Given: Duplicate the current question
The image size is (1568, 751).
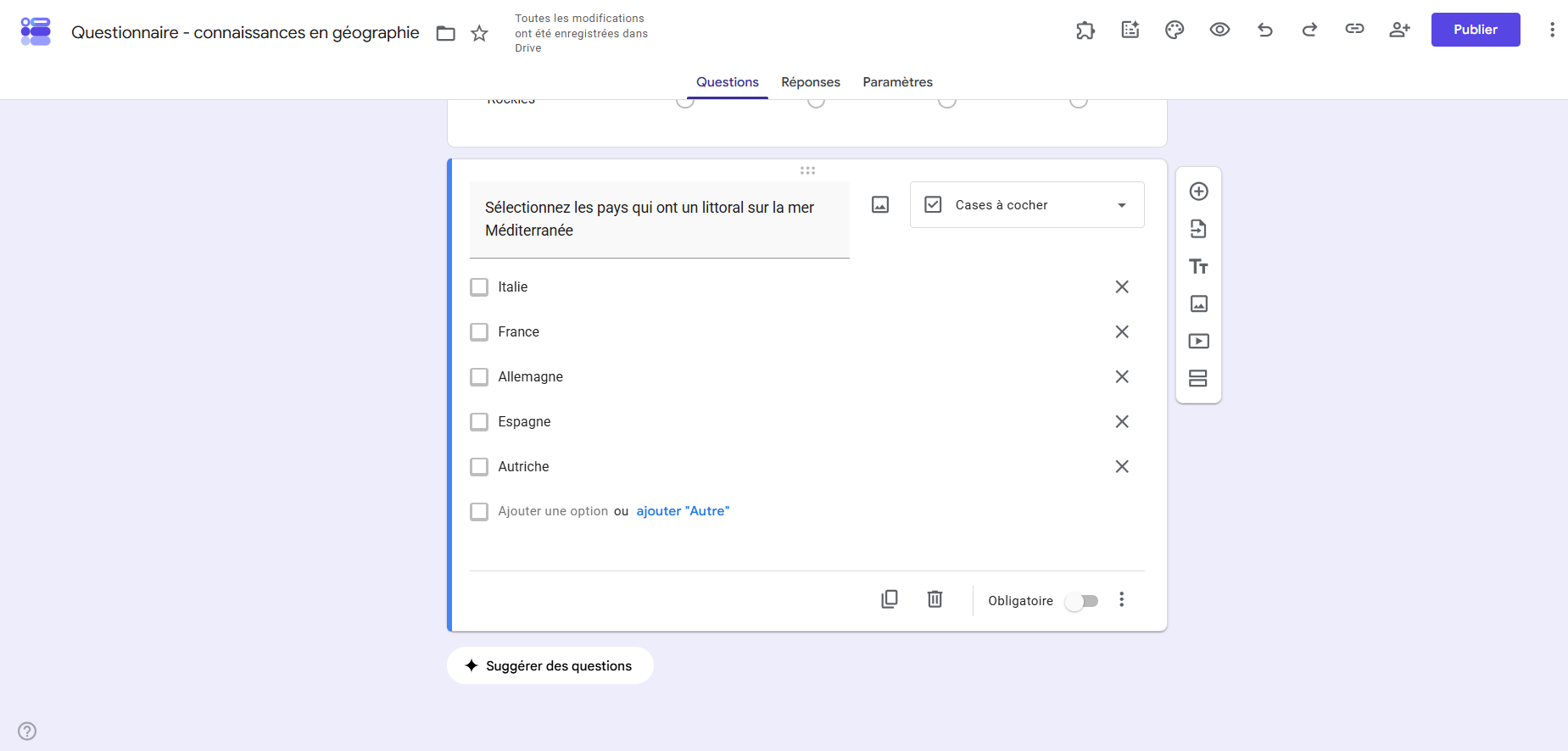Looking at the screenshot, I should click(x=890, y=599).
